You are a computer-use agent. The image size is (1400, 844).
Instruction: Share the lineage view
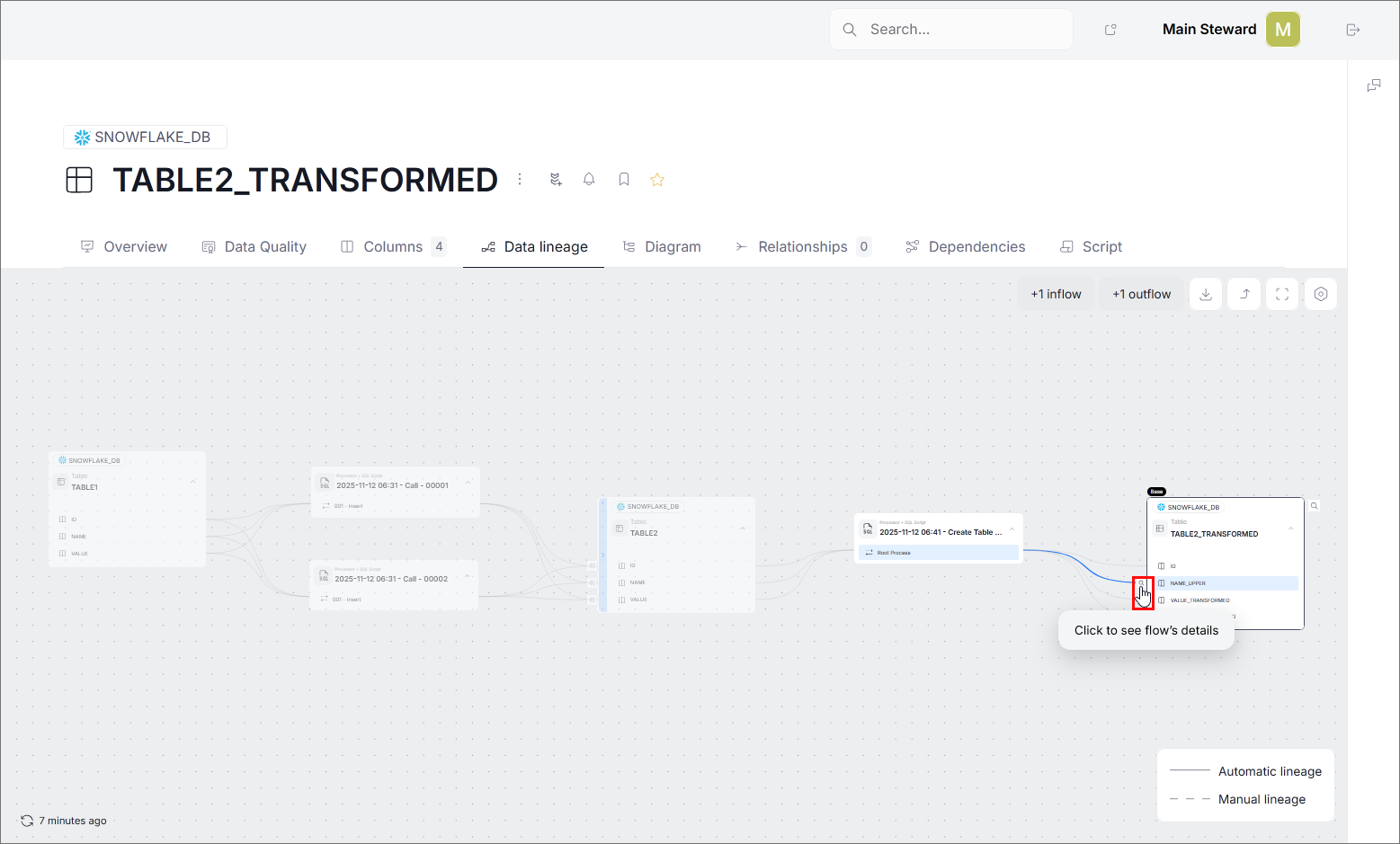tap(1244, 294)
